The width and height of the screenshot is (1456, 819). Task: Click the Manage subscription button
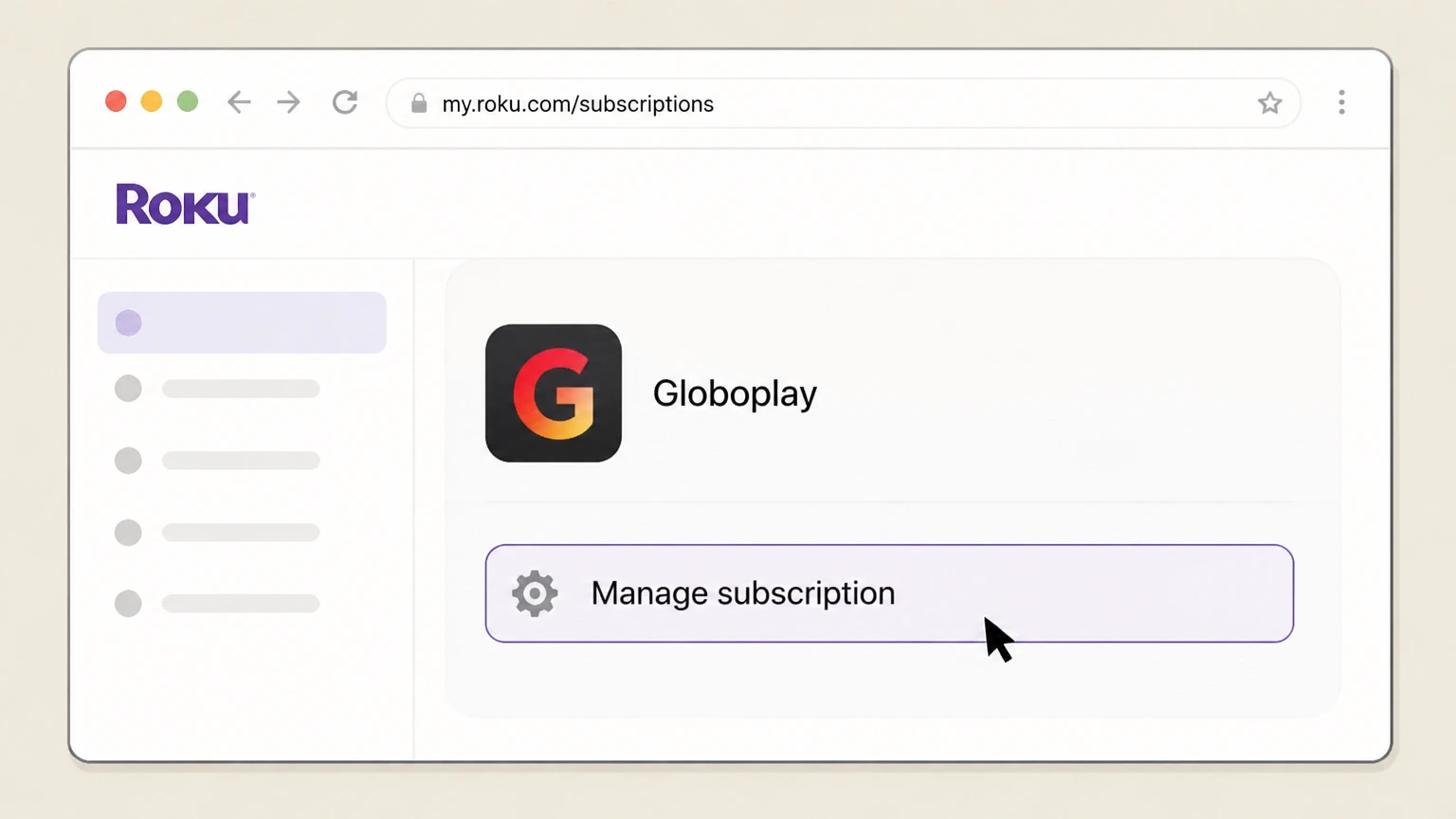(x=889, y=593)
